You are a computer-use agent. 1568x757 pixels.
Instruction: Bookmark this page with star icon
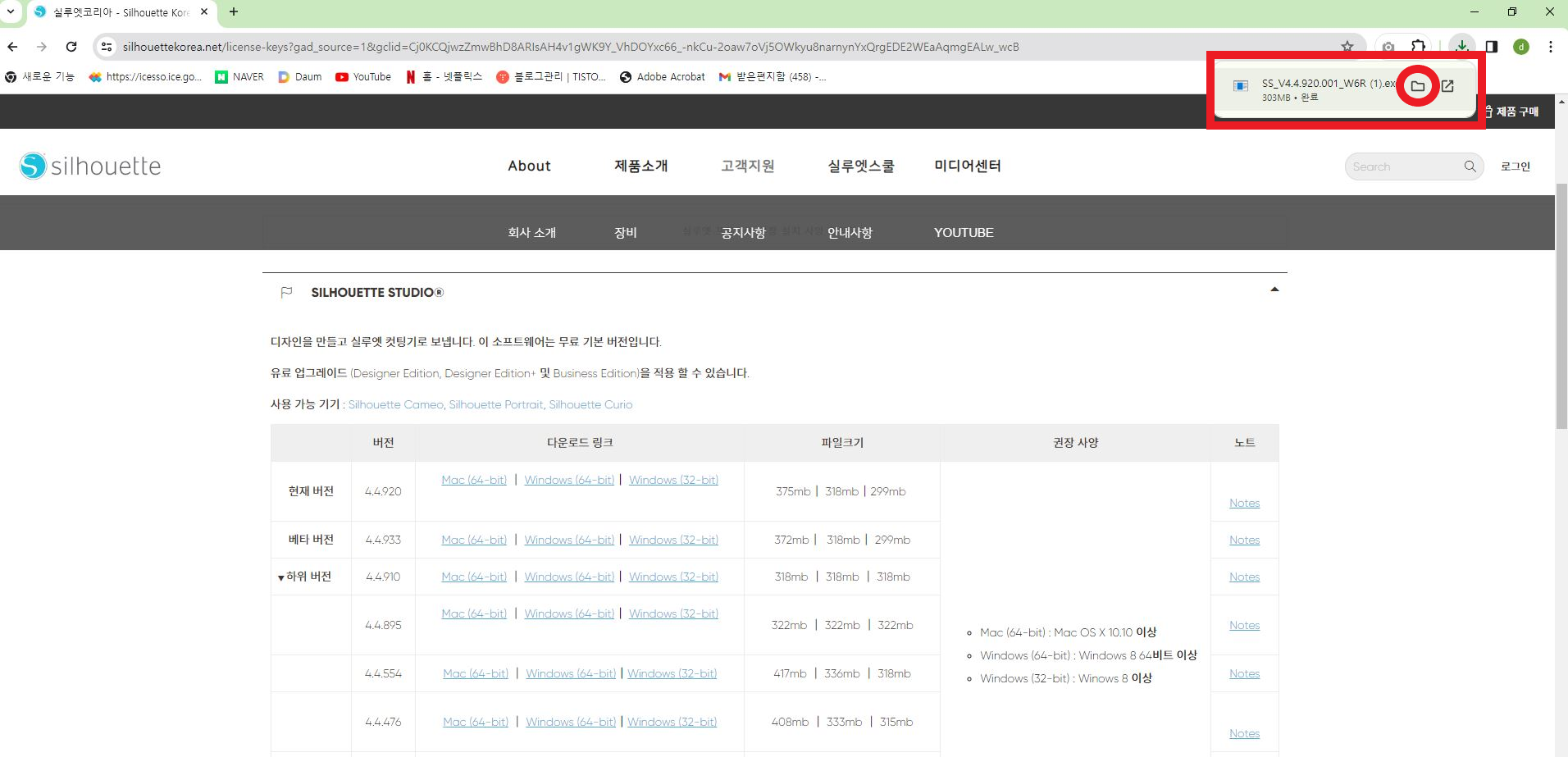tap(1347, 47)
